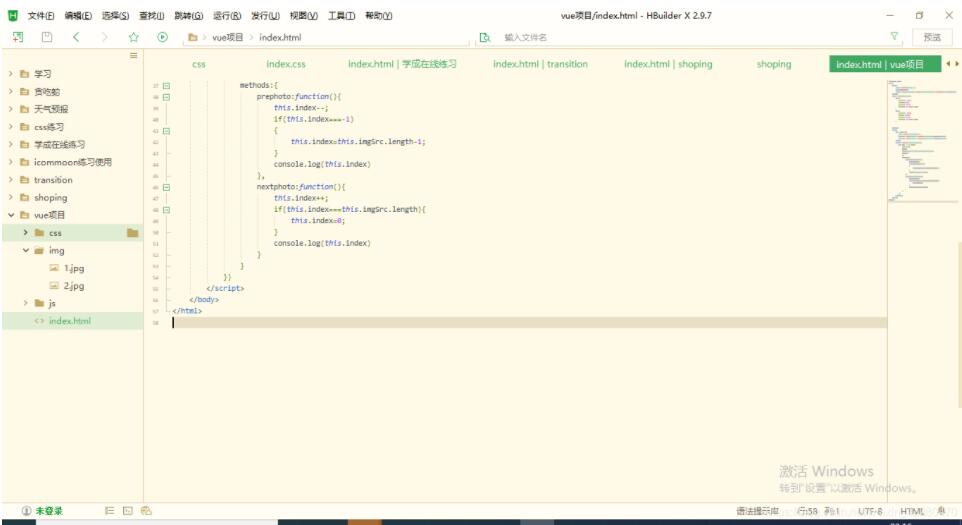
Task: Toggle fold marker on prephoto function line
Action: click(x=166, y=97)
